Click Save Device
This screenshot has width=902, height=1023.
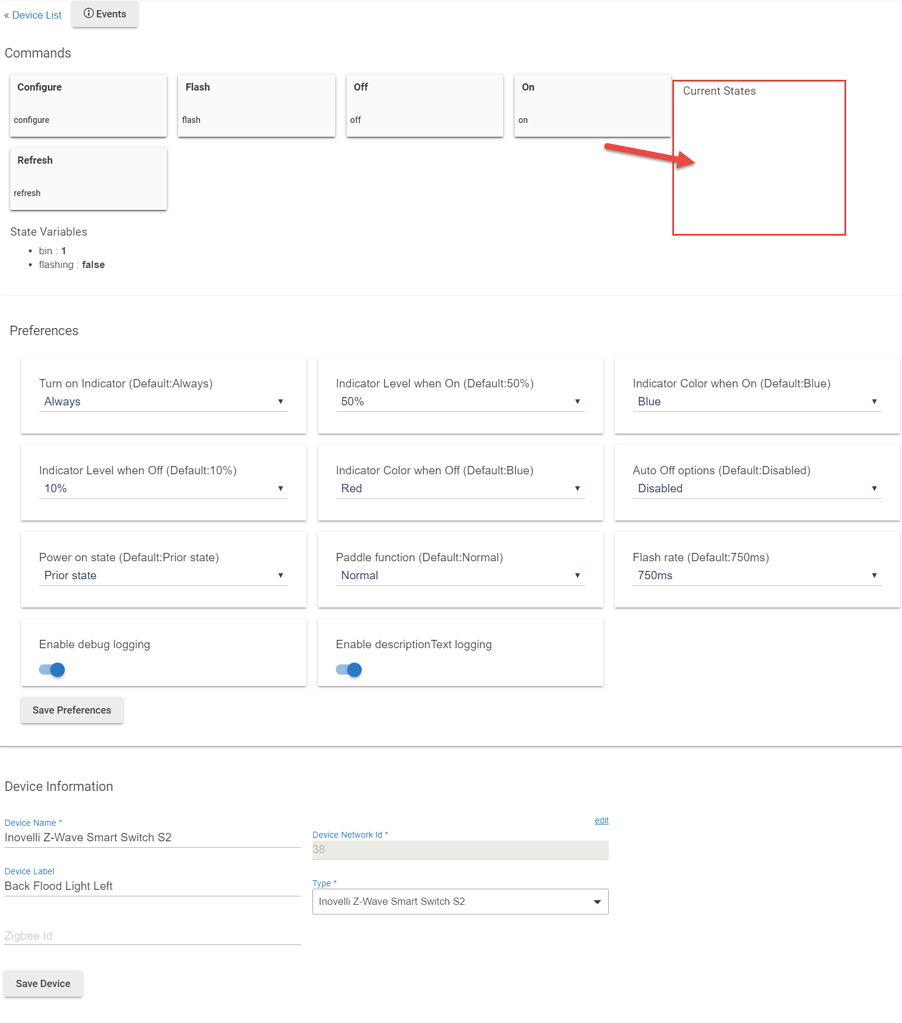pos(42,983)
